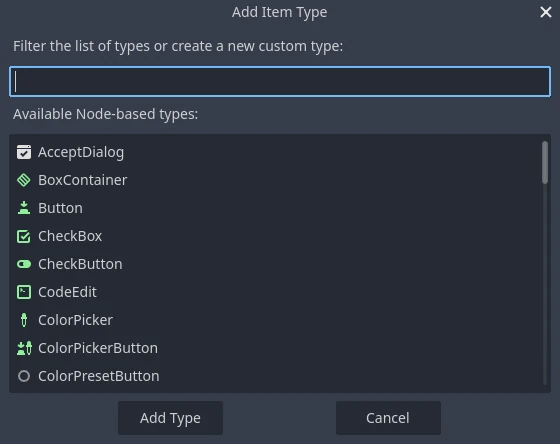The height and width of the screenshot is (444, 560).
Task: Select BoxContainer type label
Action: point(82,180)
